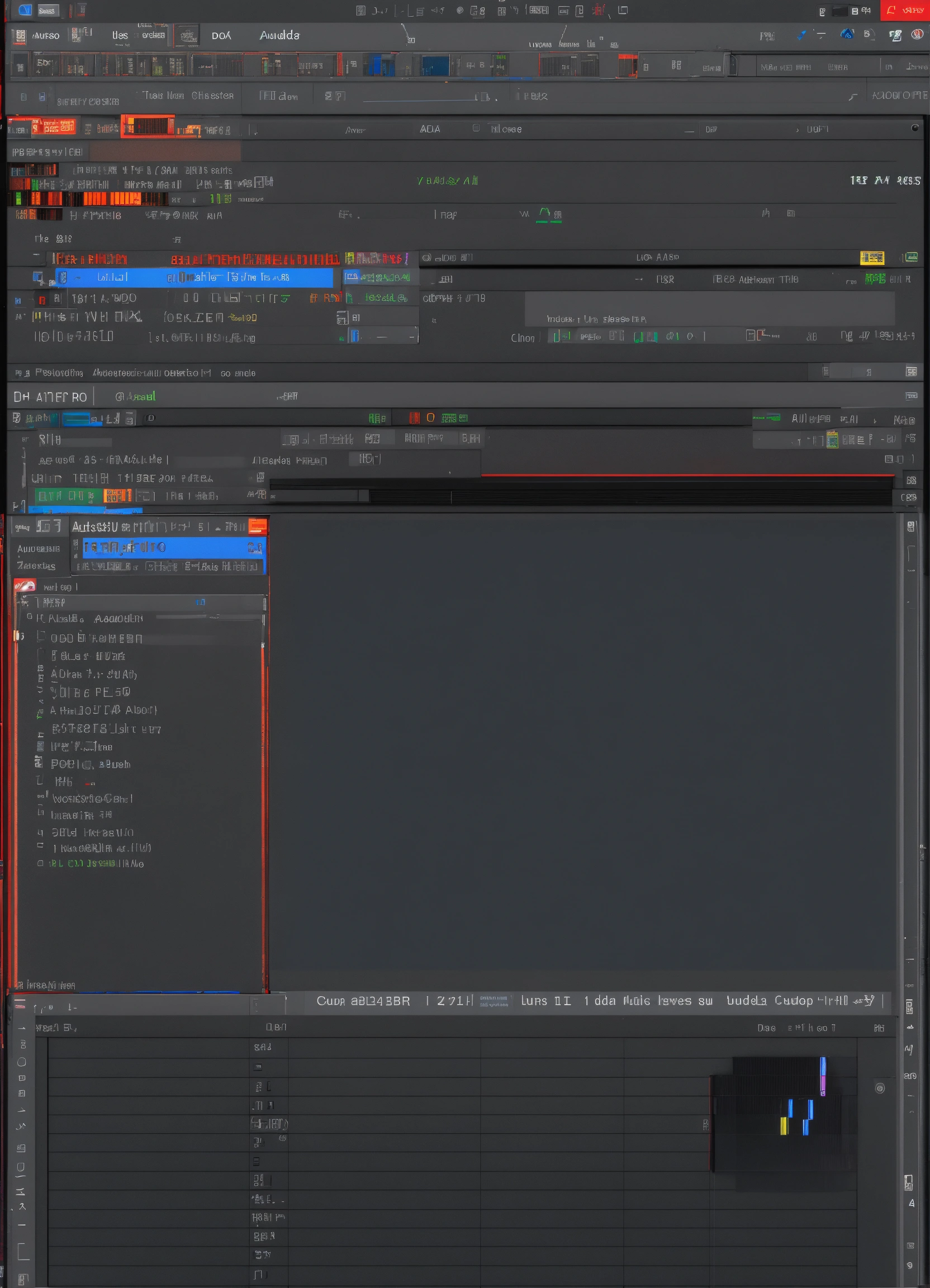Image resolution: width=930 pixels, height=1288 pixels.
Task: Click the 'Clnon' label button
Action: click(523, 338)
